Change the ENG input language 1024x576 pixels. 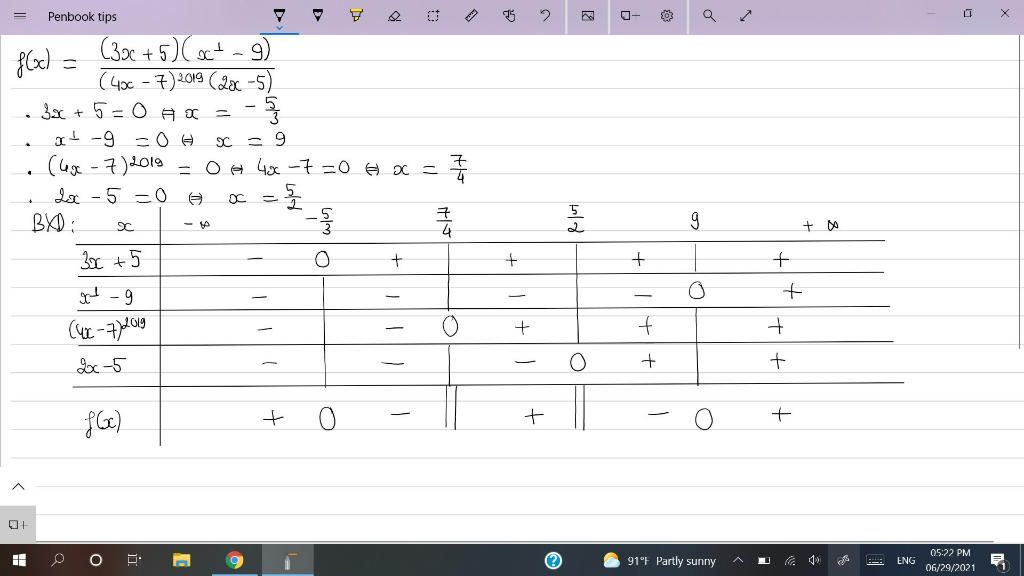point(906,560)
